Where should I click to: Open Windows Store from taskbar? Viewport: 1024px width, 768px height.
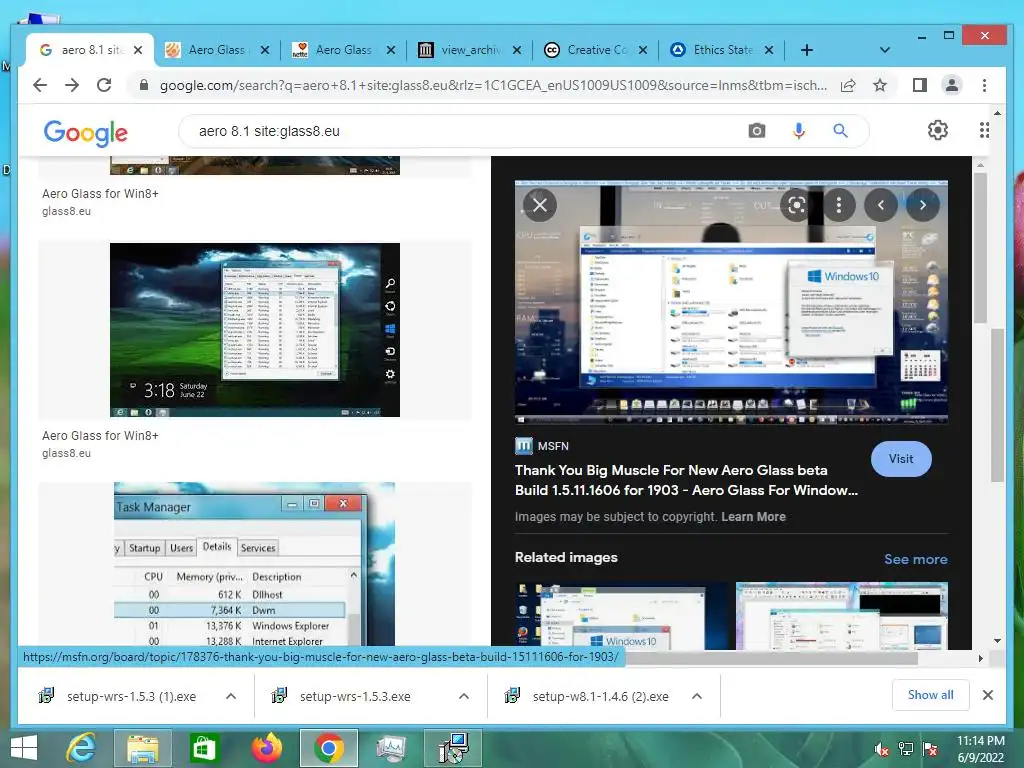[x=204, y=748]
